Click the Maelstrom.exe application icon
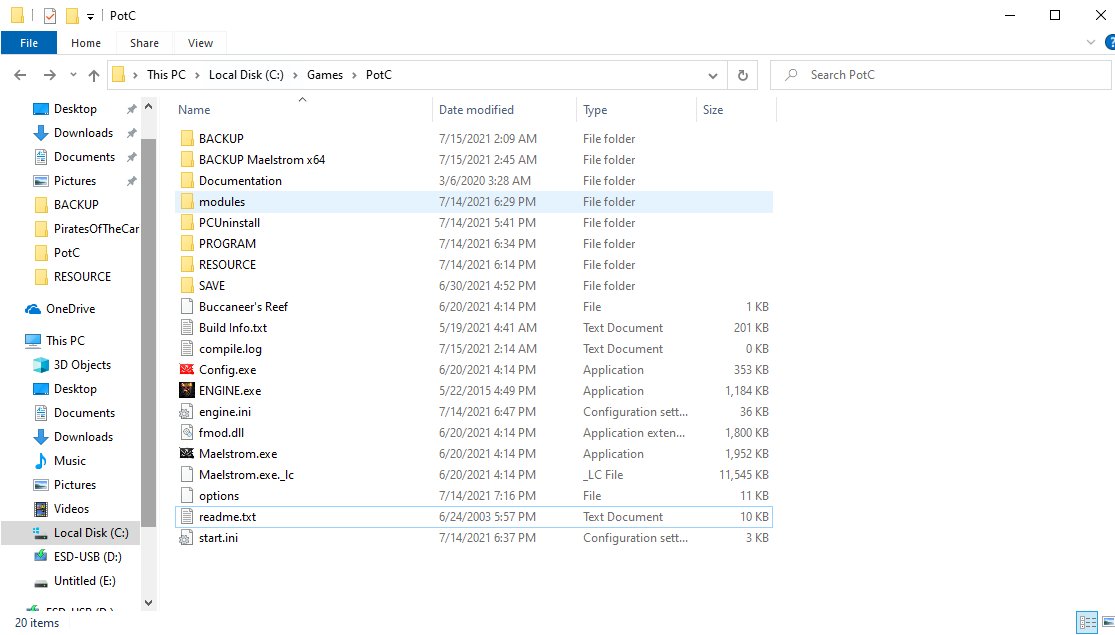This screenshot has width=1115, height=635. click(x=187, y=454)
